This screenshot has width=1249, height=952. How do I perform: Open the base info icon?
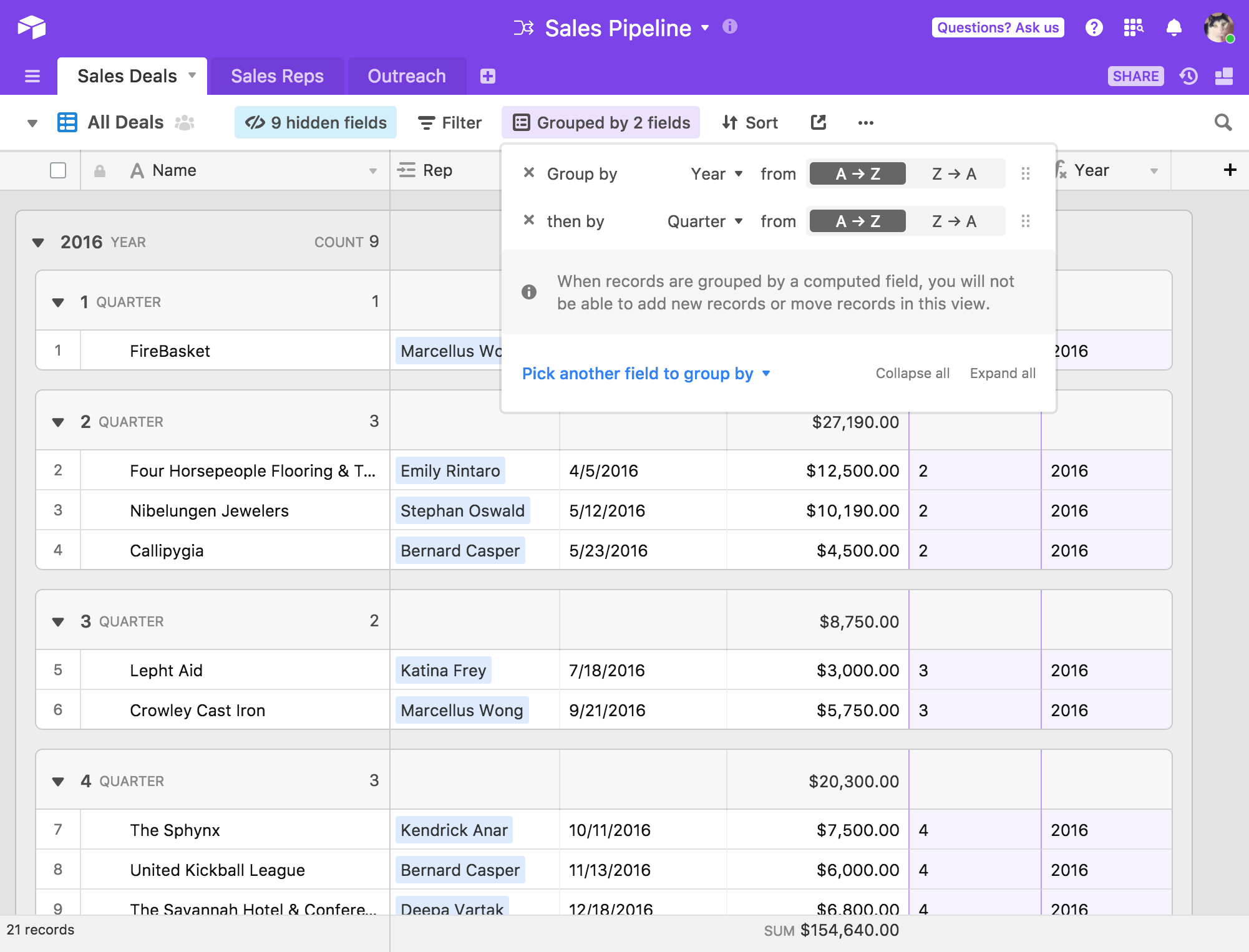tap(730, 27)
